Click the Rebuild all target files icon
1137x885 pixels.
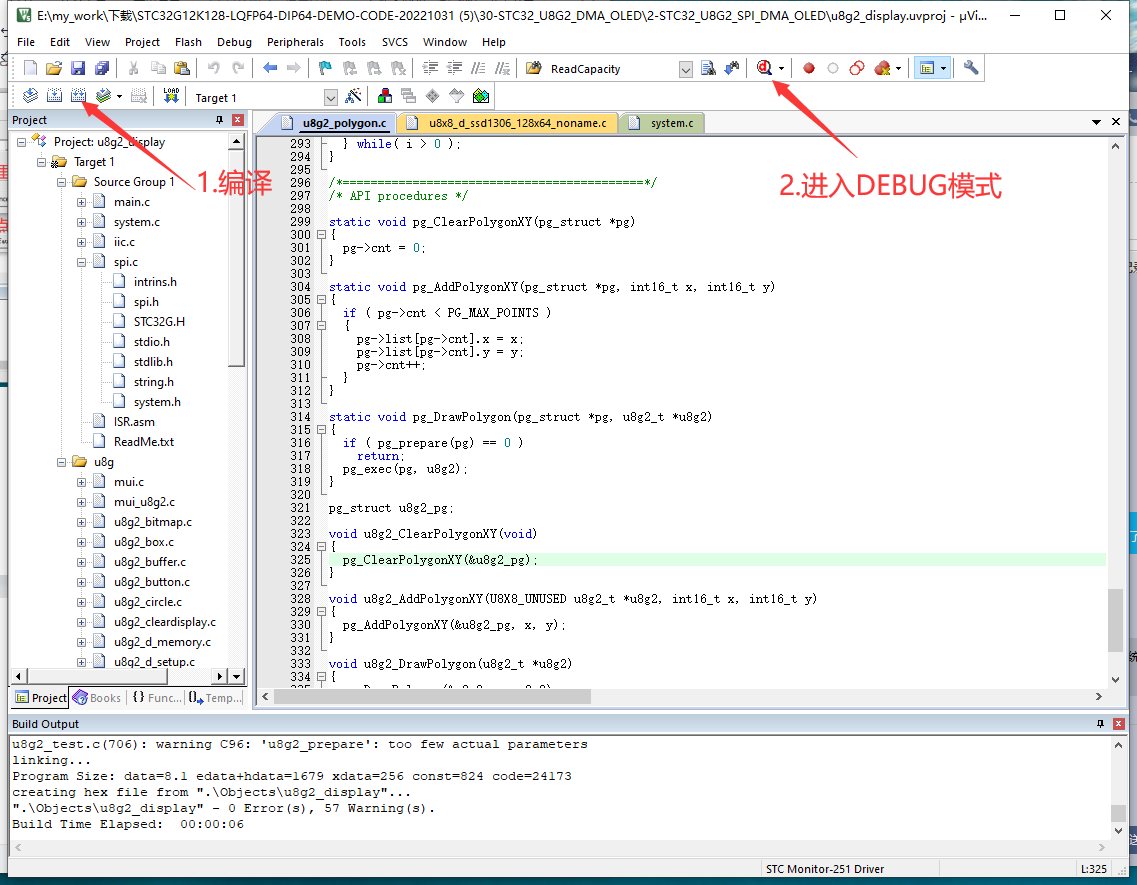point(78,97)
